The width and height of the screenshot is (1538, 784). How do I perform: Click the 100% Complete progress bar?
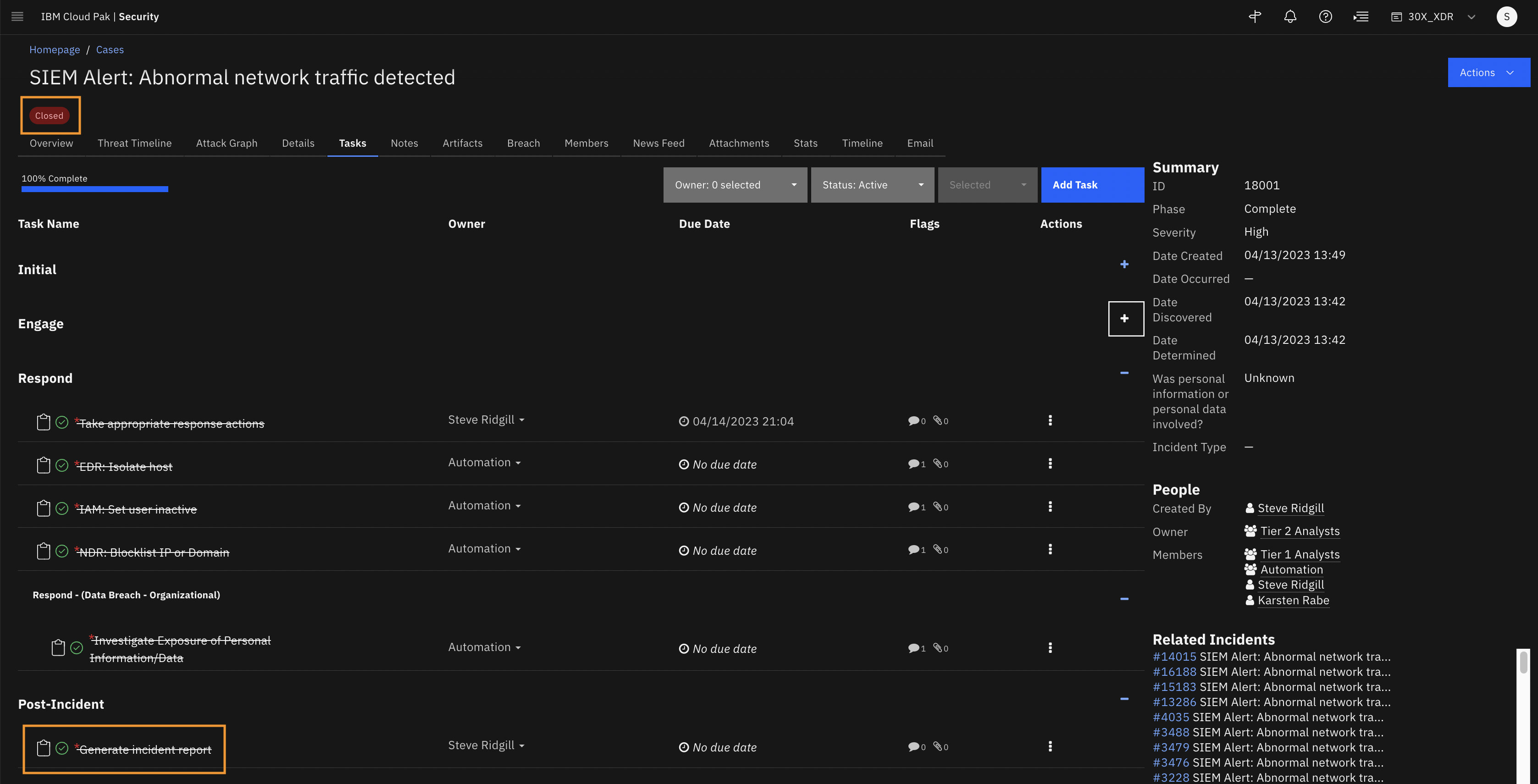pos(94,189)
